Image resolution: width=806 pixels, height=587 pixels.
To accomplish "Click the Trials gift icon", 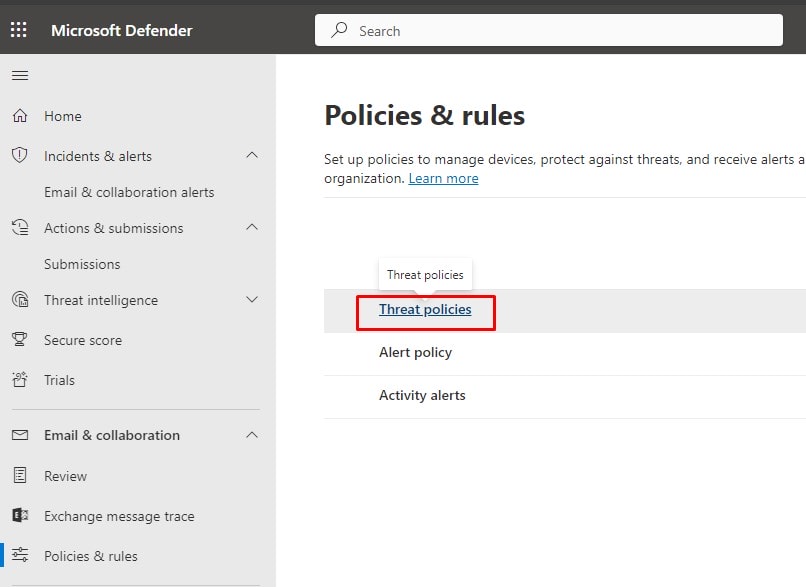I will click(x=20, y=379).
